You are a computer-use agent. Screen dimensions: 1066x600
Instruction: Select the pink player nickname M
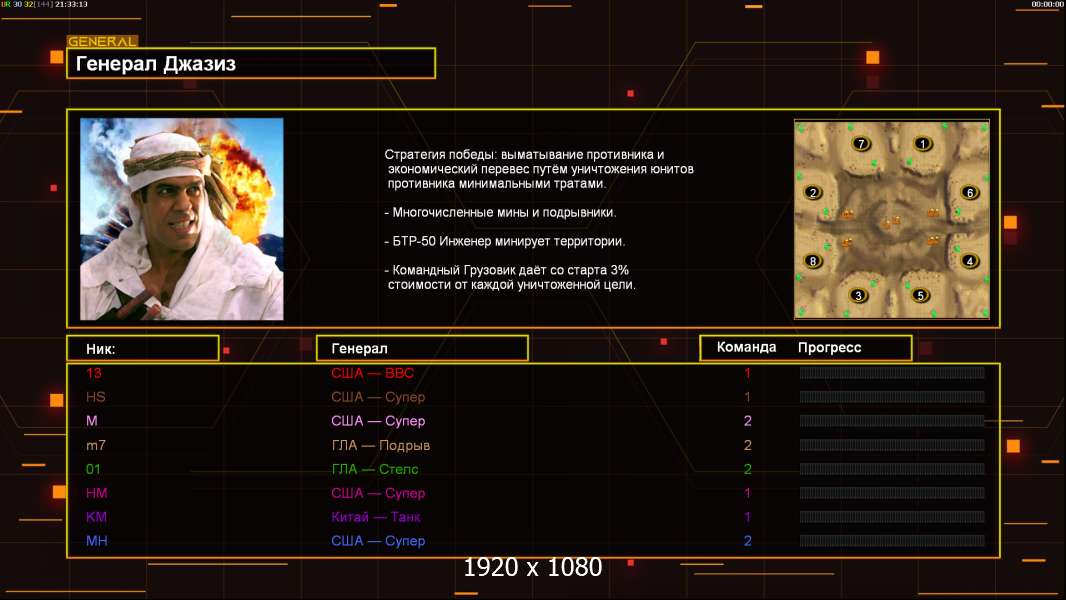(x=92, y=421)
